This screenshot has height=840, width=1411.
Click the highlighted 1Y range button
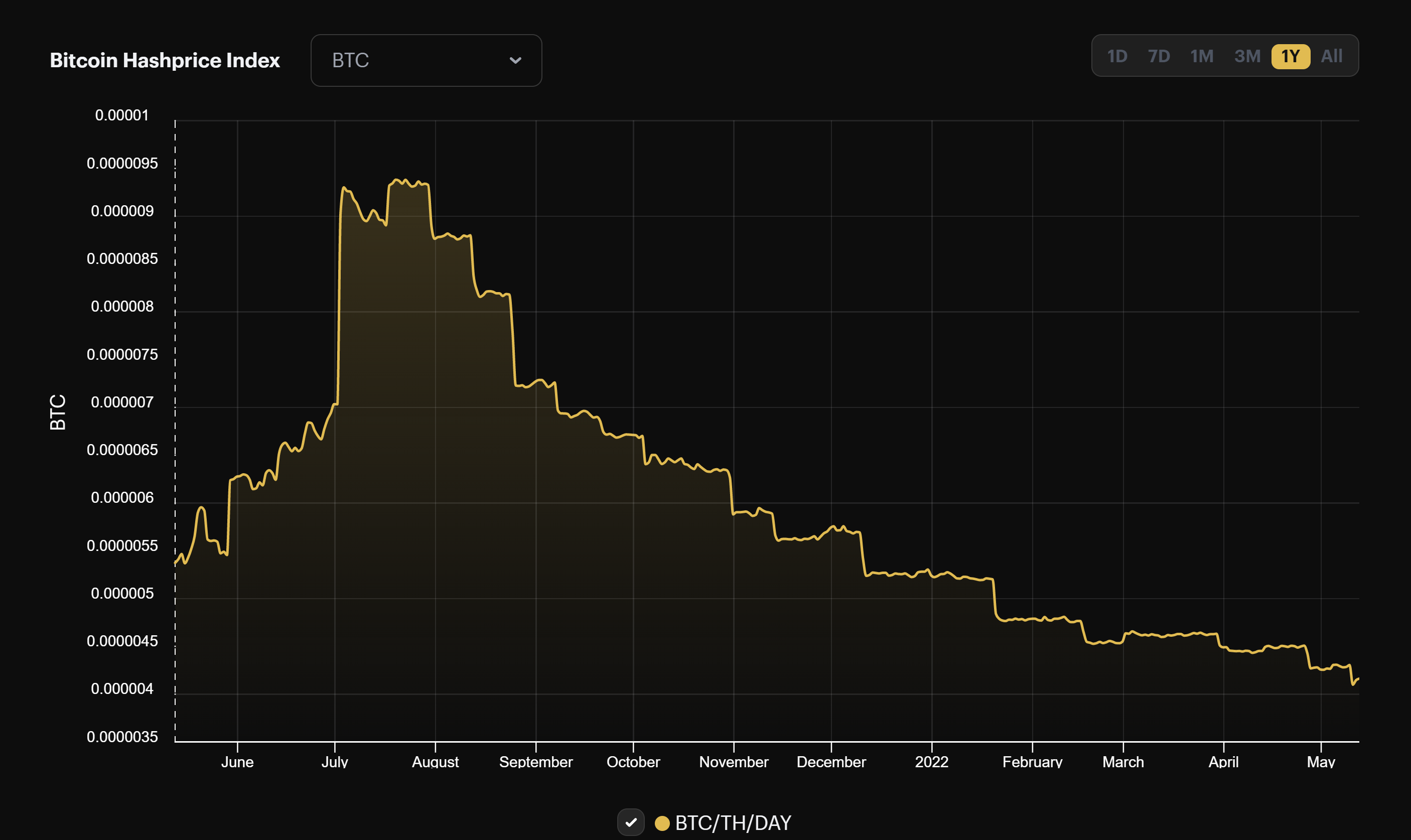1291,56
